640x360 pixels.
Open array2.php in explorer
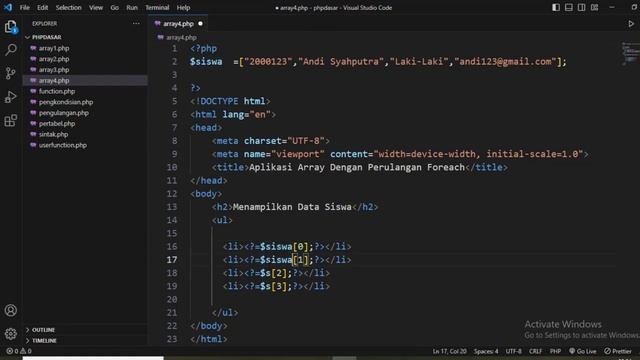[54, 59]
